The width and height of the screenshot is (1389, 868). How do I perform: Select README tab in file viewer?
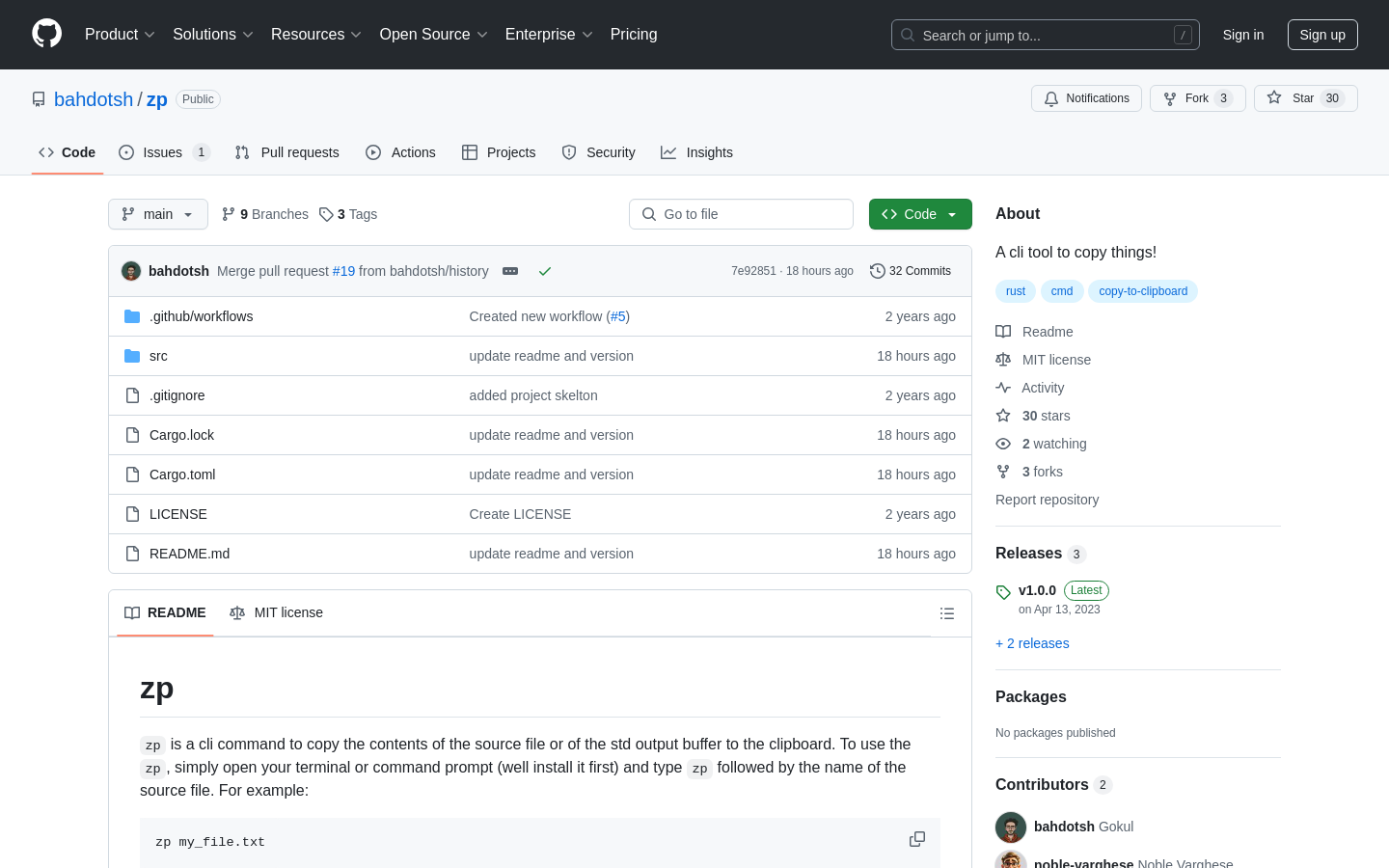165,613
